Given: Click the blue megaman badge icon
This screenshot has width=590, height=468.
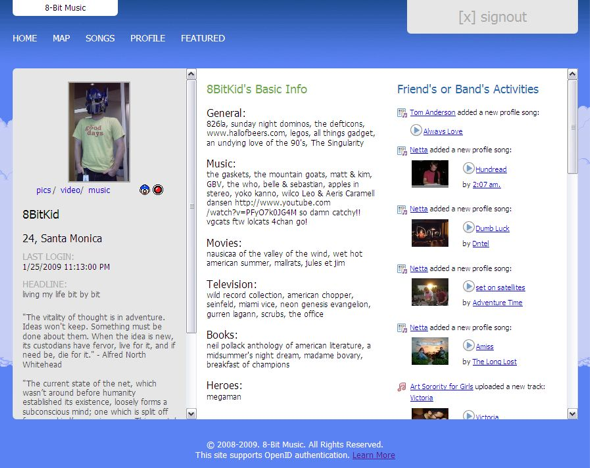Looking at the screenshot, I should (144, 190).
